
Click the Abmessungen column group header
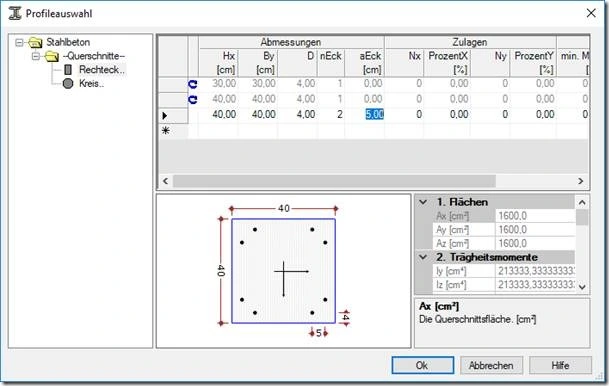291,42
